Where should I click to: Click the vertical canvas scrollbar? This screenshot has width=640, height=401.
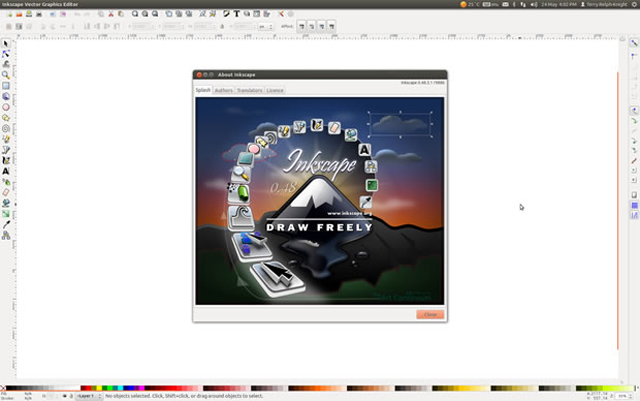622,210
